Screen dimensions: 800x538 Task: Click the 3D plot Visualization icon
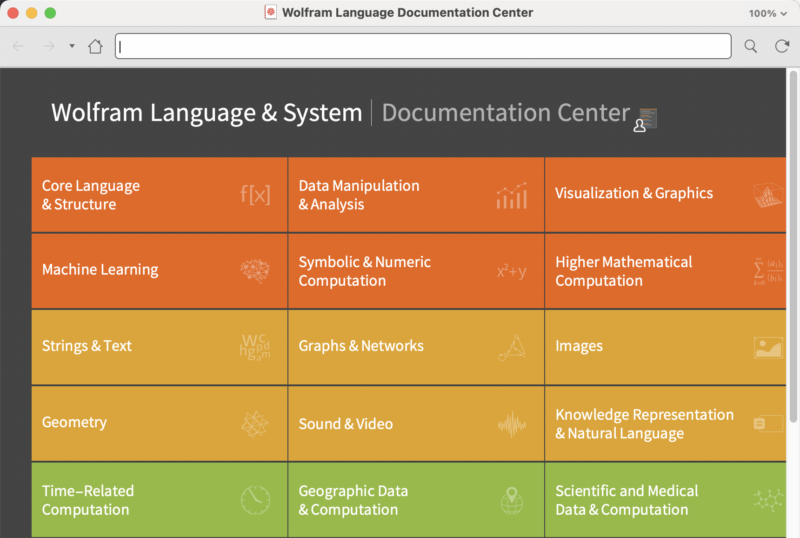768,195
